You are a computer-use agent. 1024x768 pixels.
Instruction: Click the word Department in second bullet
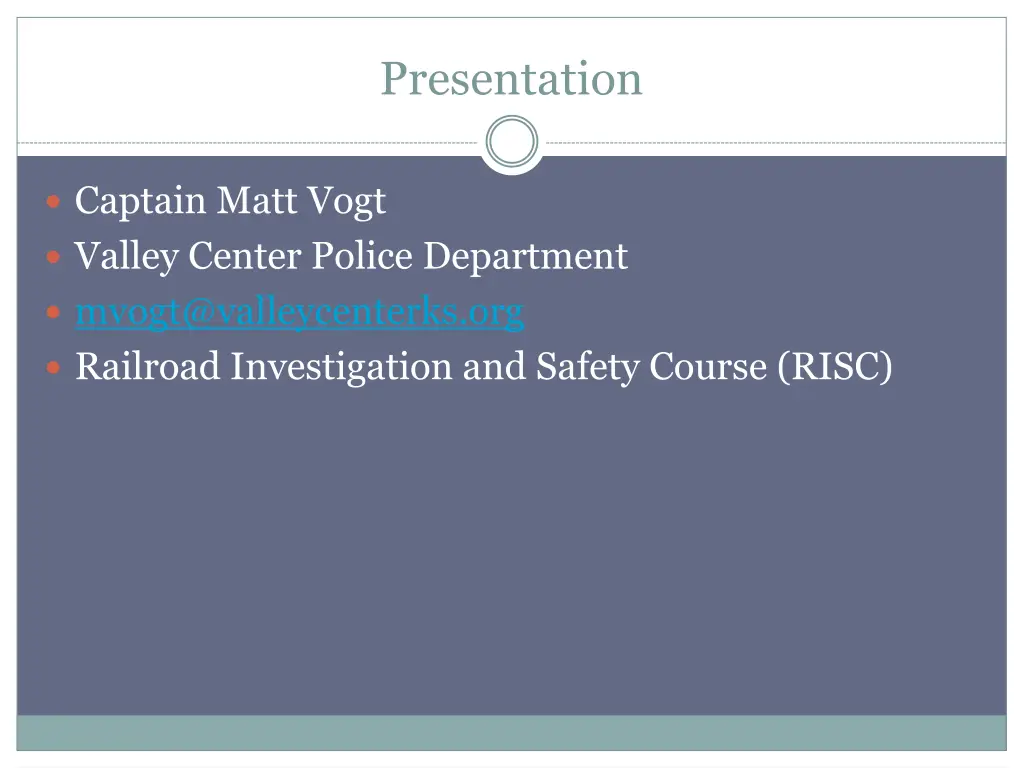[x=526, y=256]
